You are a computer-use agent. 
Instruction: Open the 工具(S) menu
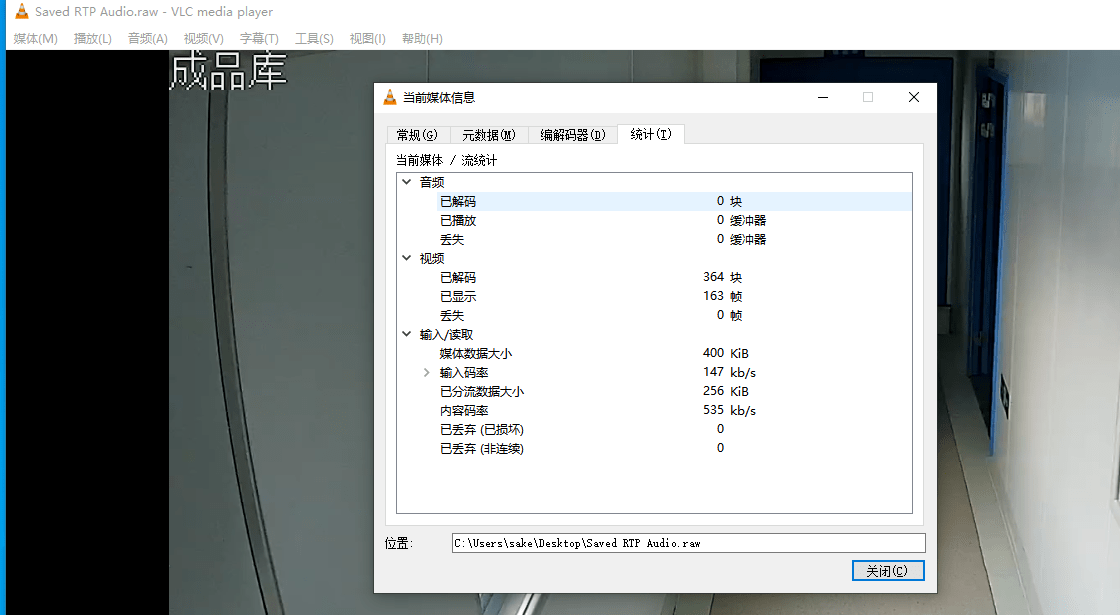click(314, 39)
